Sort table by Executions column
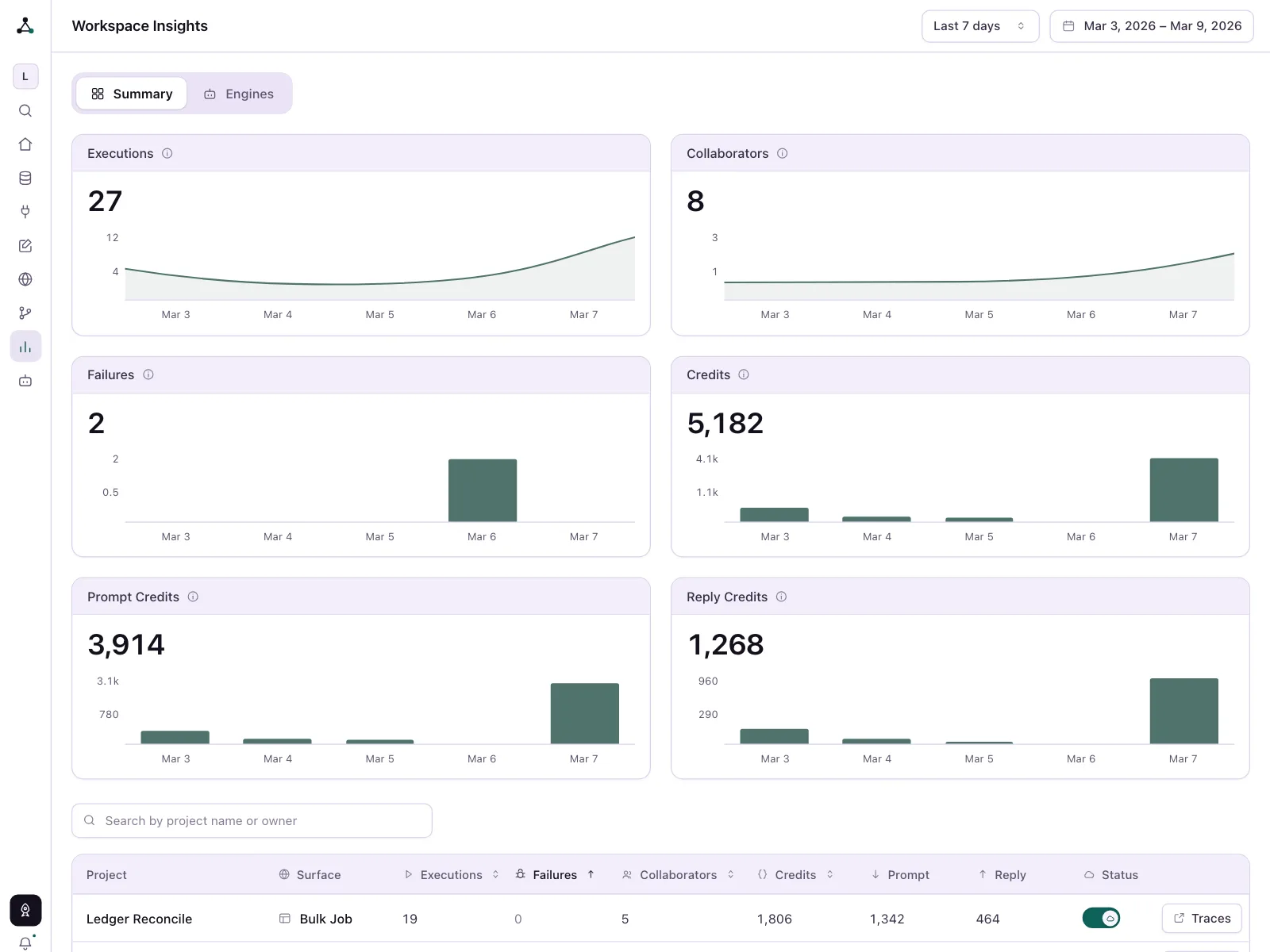 [x=452, y=874]
